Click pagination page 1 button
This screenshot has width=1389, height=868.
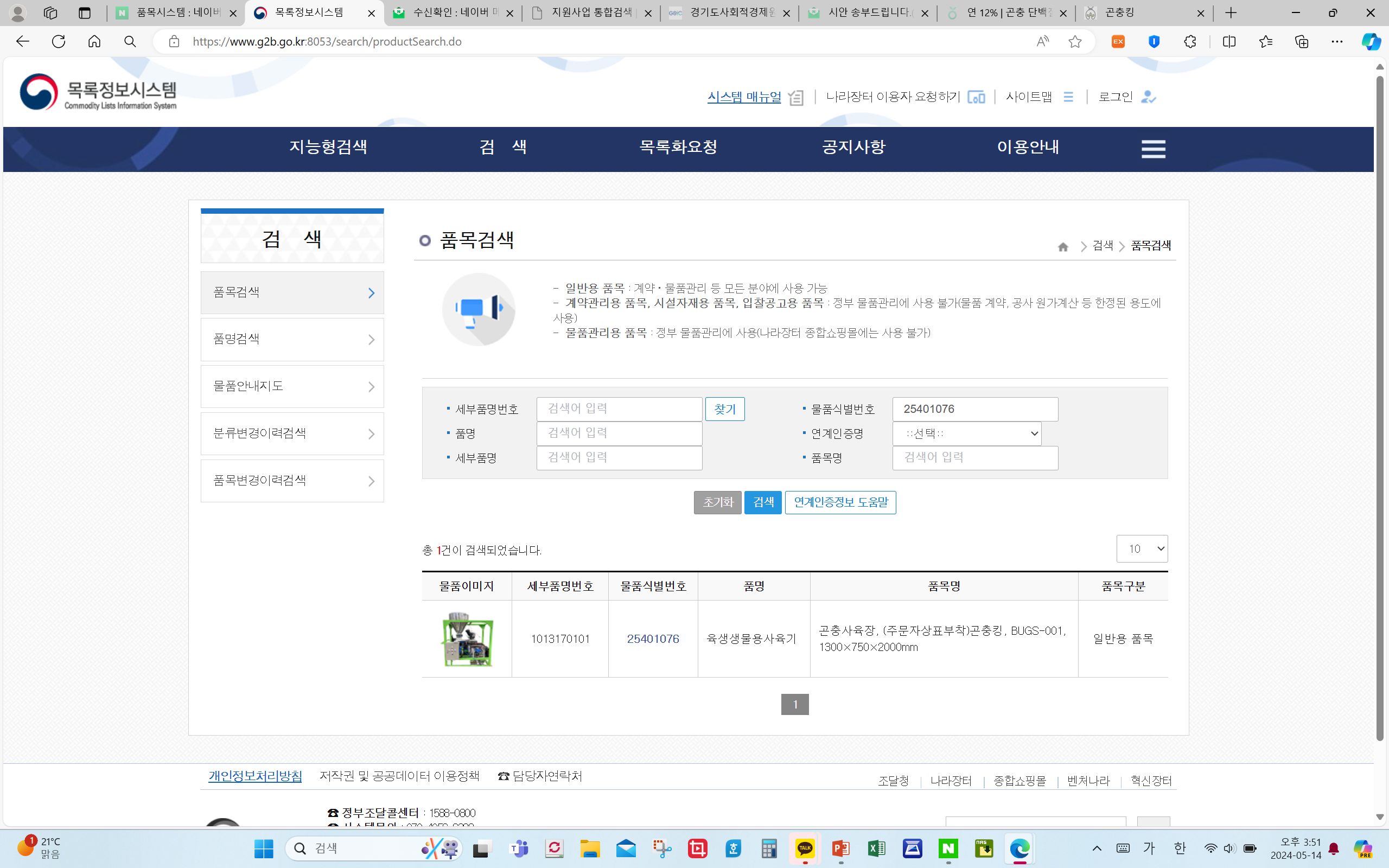tap(795, 704)
